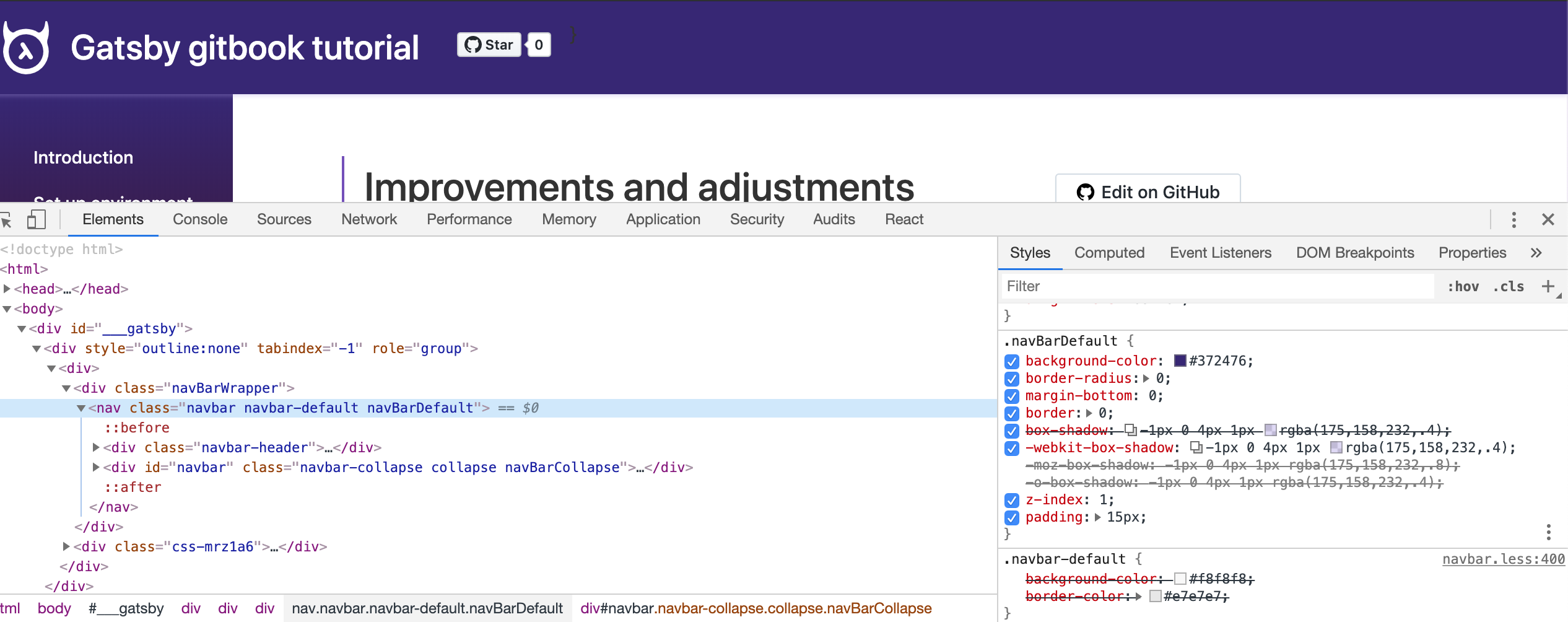The width and height of the screenshot is (1568, 622).
Task: Switch to the Memory tab
Action: click(569, 219)
